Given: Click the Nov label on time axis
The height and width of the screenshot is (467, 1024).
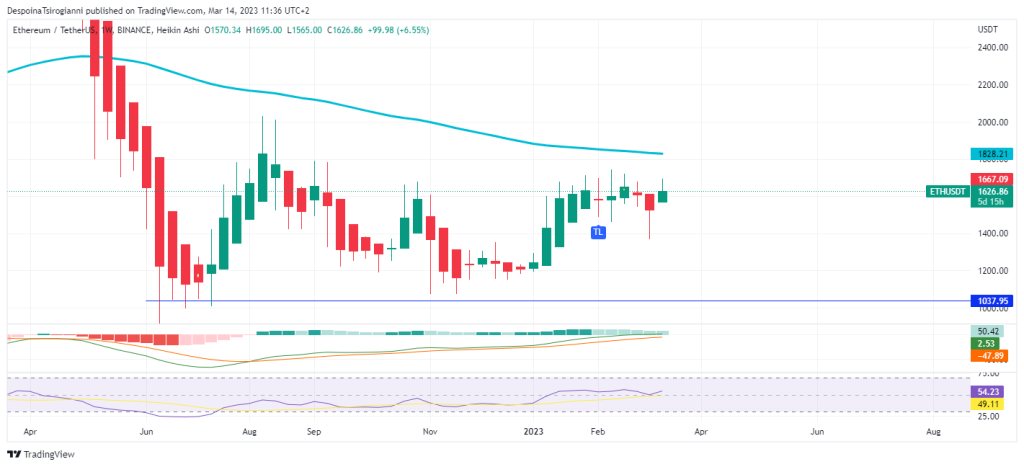Looking at the screenshot, I should tap(430, 432).
